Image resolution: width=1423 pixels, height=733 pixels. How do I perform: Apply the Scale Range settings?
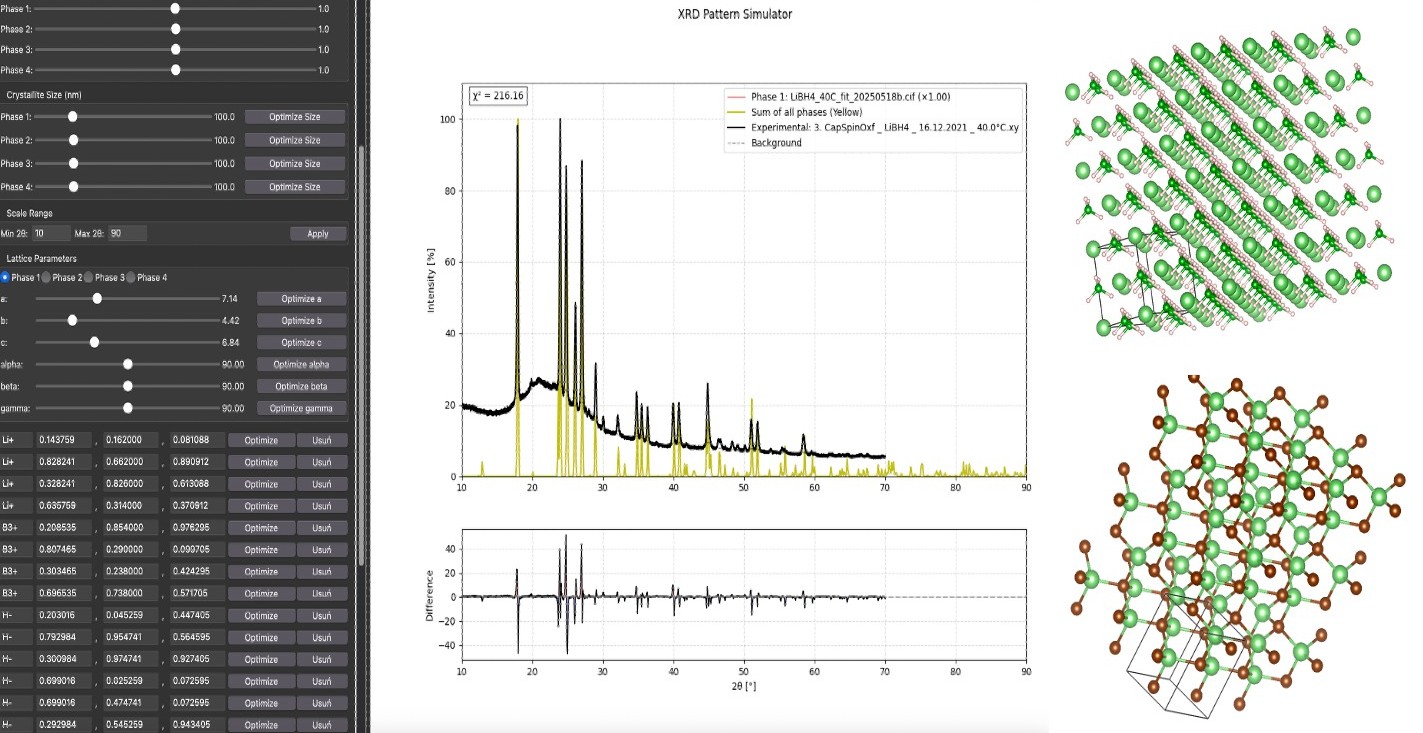coord(318,234)
